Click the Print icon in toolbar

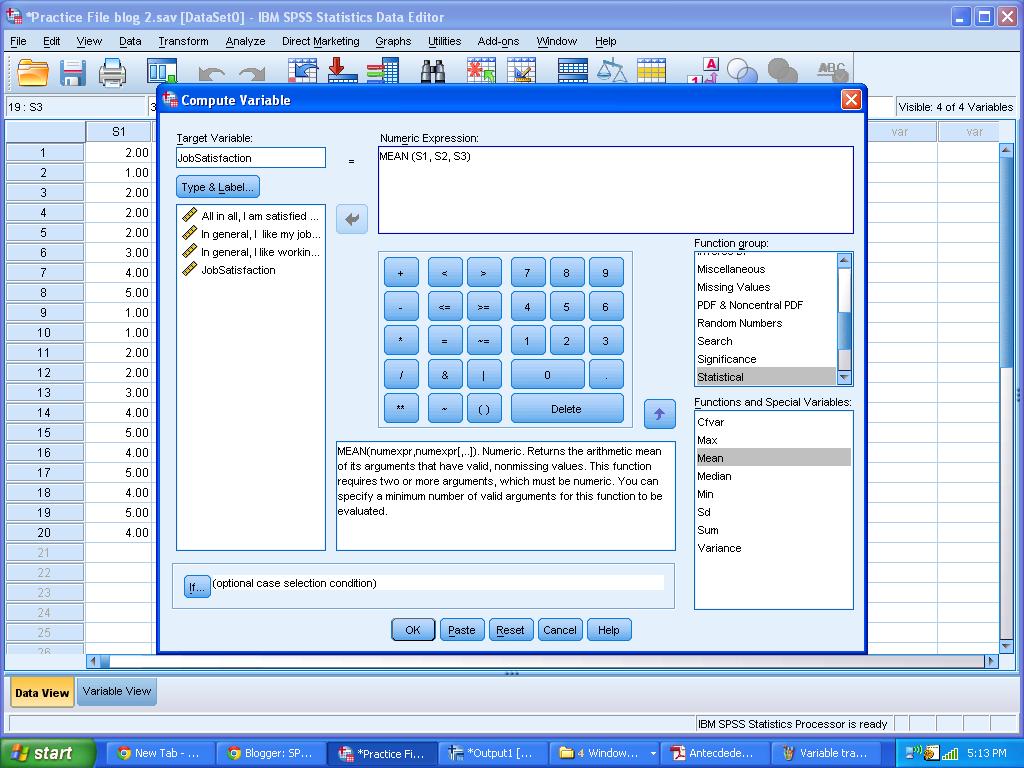pyautogui.click(x=112, y=72)
